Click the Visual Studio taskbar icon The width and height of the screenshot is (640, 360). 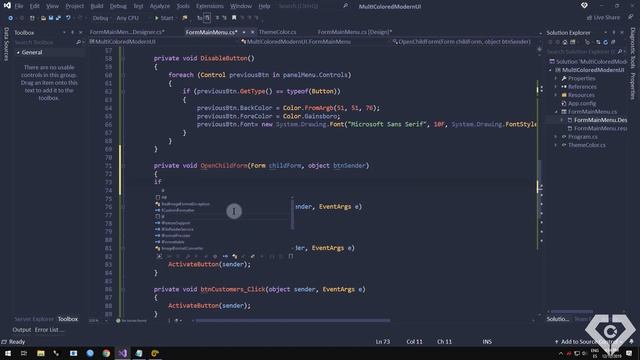[122, 353]
